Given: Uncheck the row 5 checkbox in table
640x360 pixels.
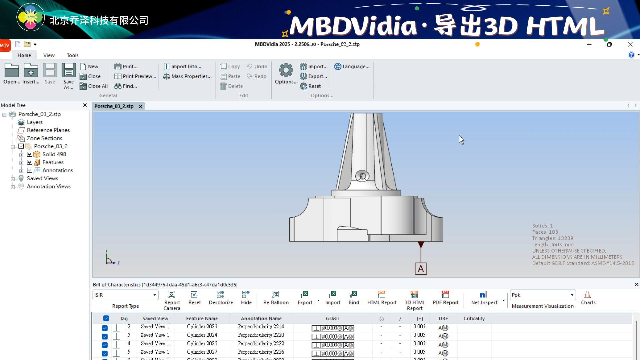Looking at the screenshot, I should pos(105,353).
